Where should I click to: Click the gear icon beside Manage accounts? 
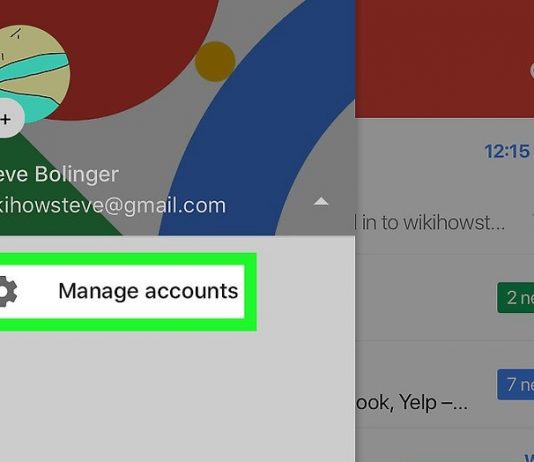coord(6,291)
